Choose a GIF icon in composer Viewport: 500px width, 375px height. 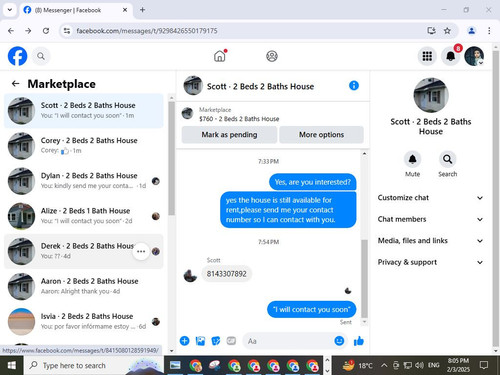[231, 341]
